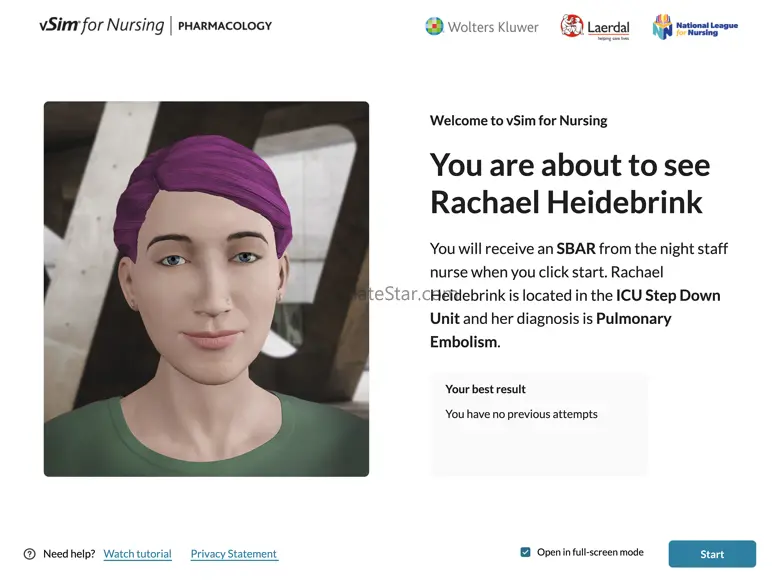780x585 pixels.
Task: Click the bold 'SBAR' word
Action: (576, 248)
